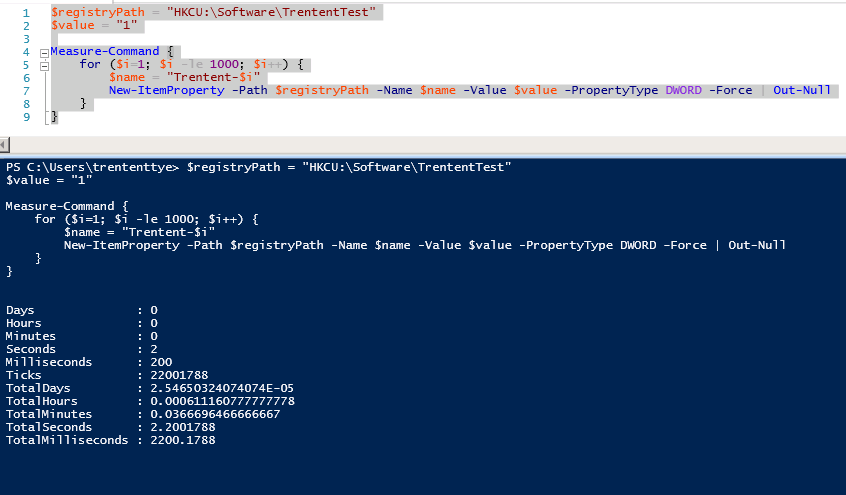Click Out-Null in the script editor

[802, 90]
